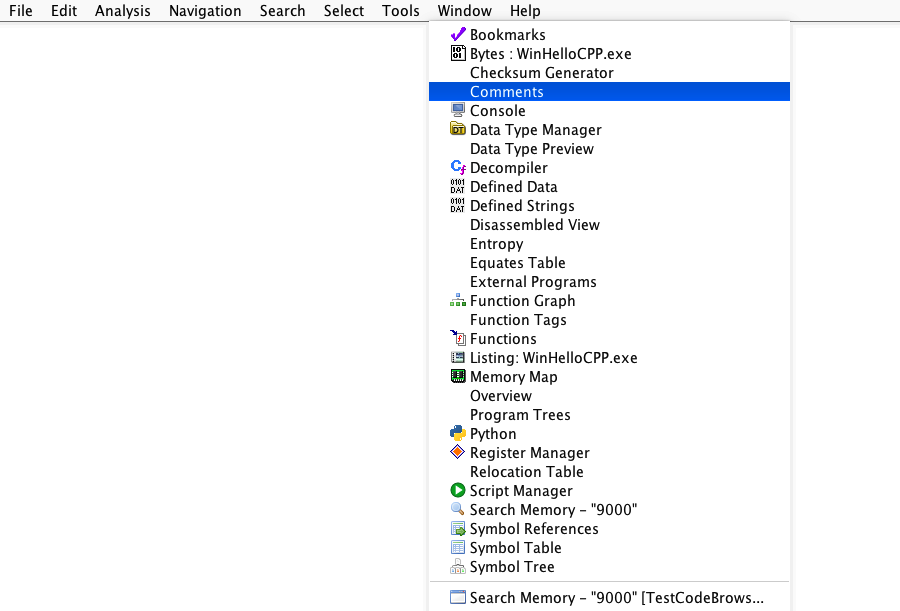Click the Bookmarks checkmark icon
The height and width of the screenshot is (611, 900).
pyautogui.click(x=458, y=35)
